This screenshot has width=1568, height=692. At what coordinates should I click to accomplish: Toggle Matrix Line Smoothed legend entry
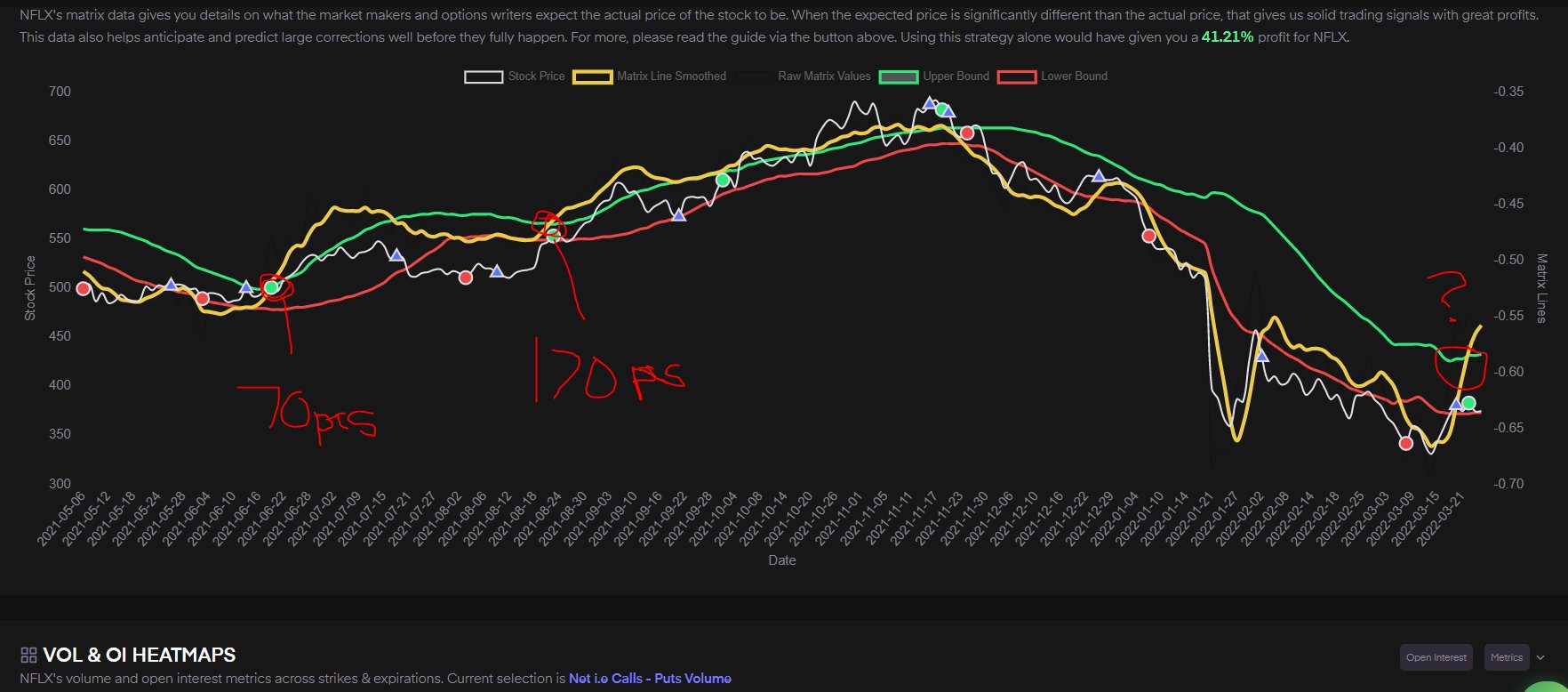[650, 76]
